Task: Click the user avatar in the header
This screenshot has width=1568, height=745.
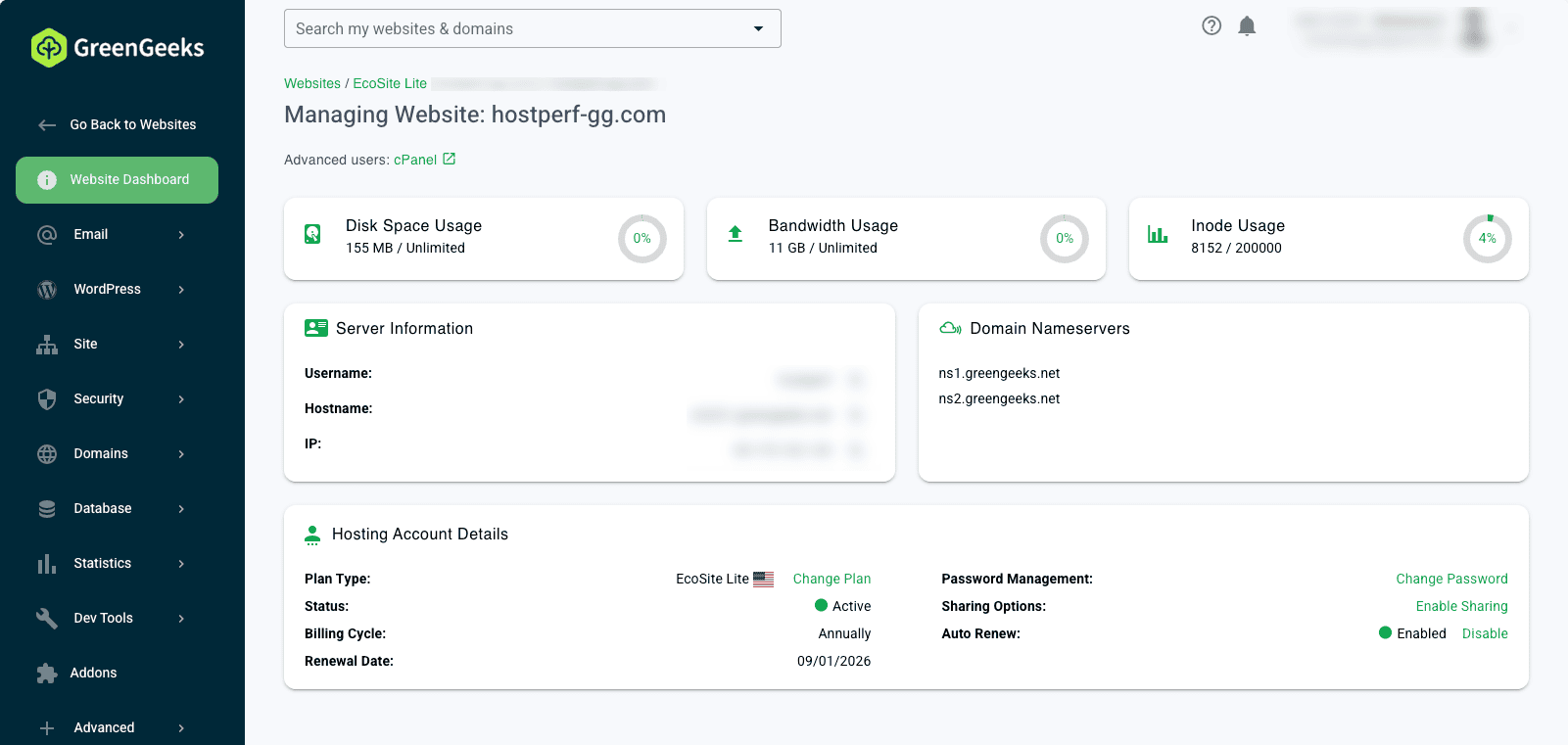Action: click(1473, 28)
